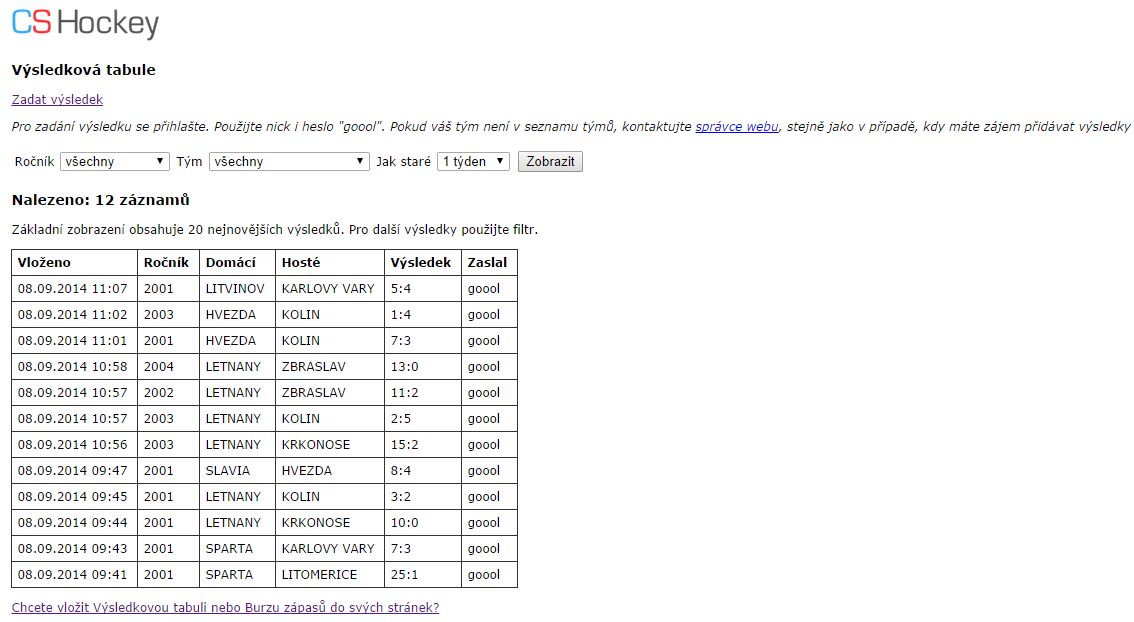Viewport: 1134px width, 622px height.
Task: Click the result 3:2
Action: click(x=401, y=497)
